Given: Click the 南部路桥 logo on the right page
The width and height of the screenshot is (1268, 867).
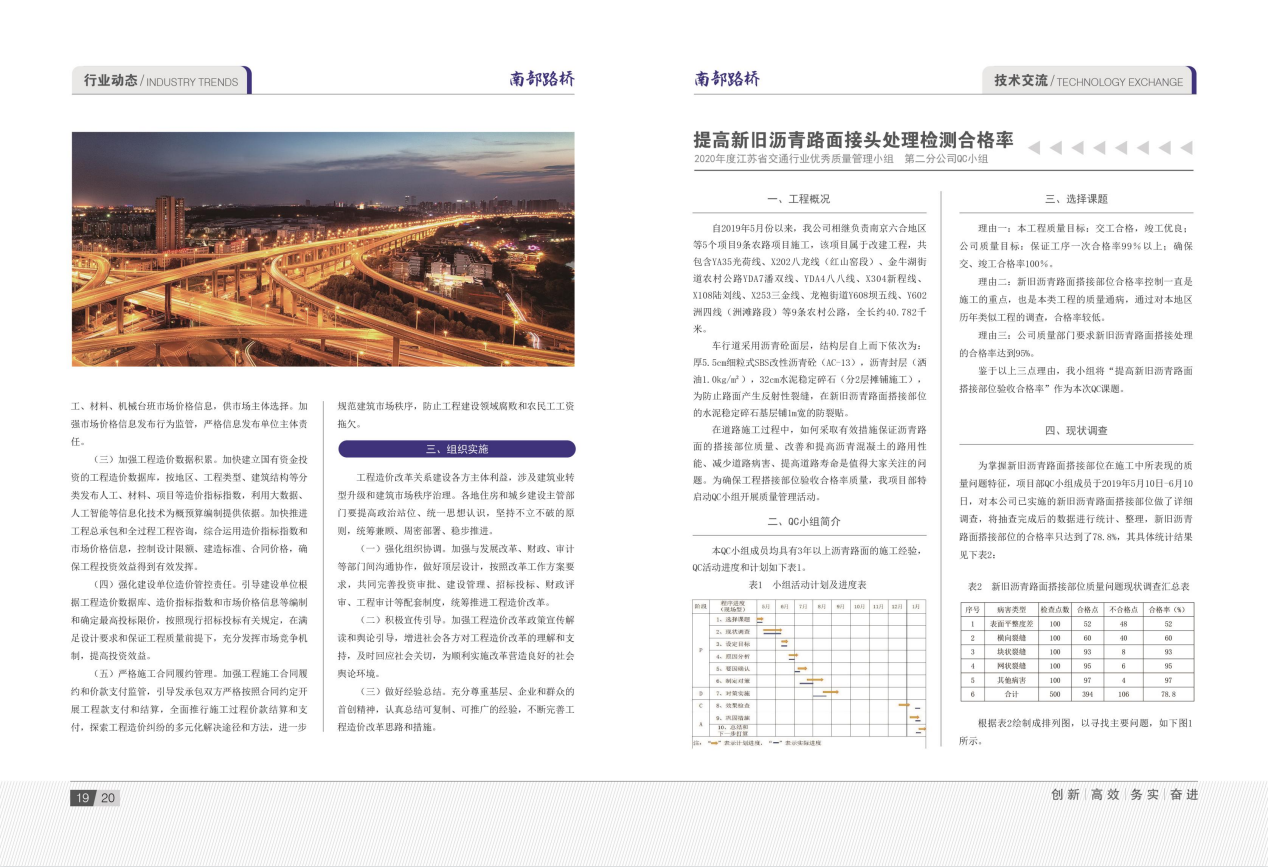Looking at the screenshot, I should [727, 79].
